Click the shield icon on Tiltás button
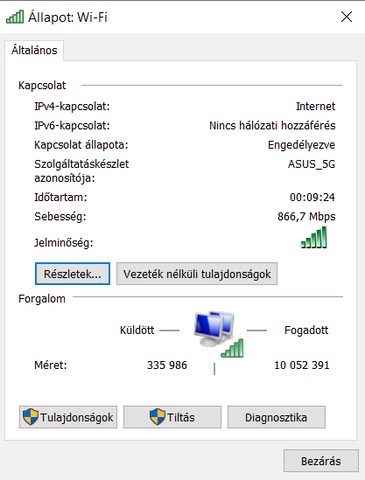This screenshot has width=365, height=480. 157,417
